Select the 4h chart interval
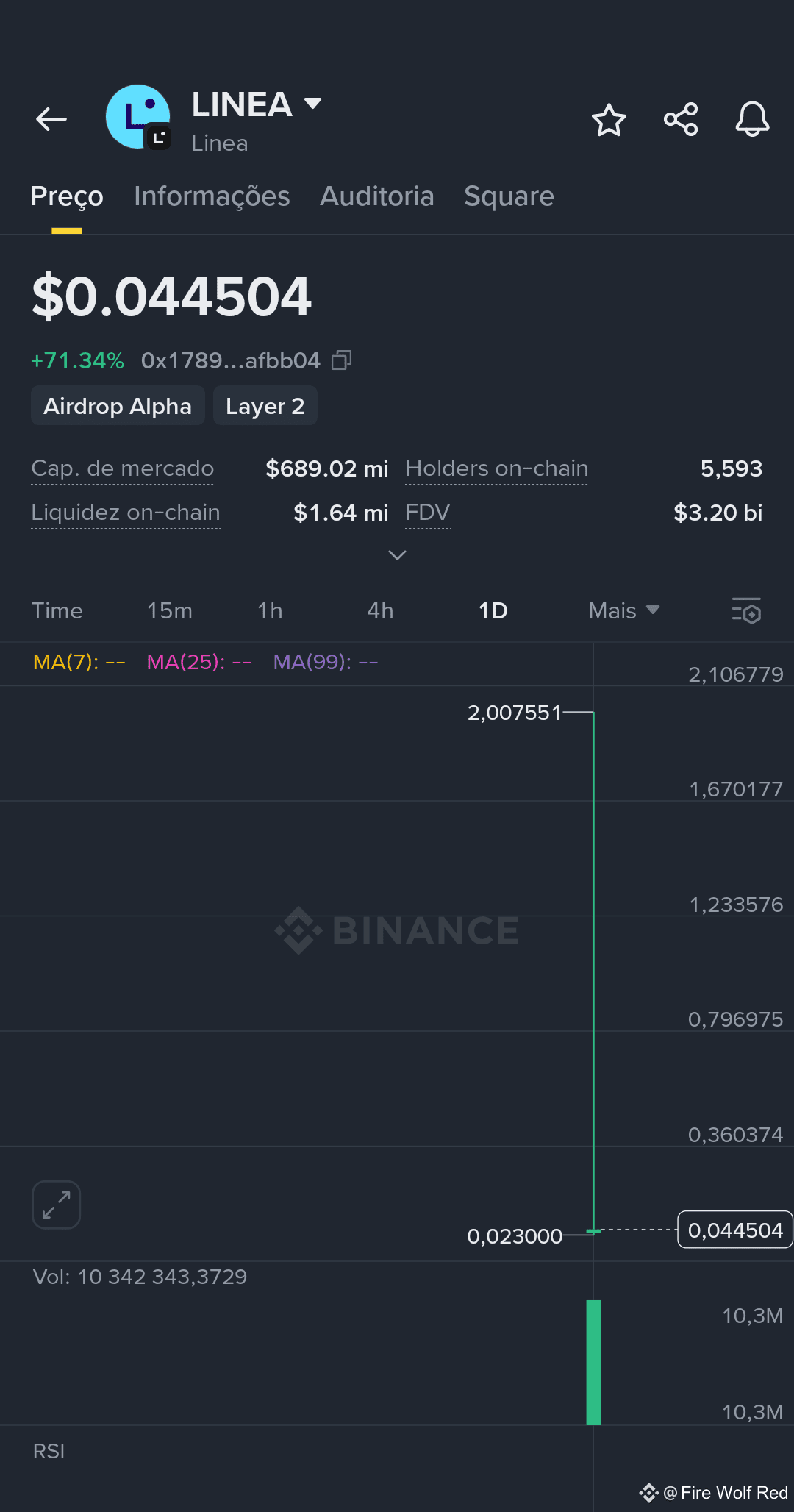This screenshot has height=1512, width=794. tap(380, 610)
